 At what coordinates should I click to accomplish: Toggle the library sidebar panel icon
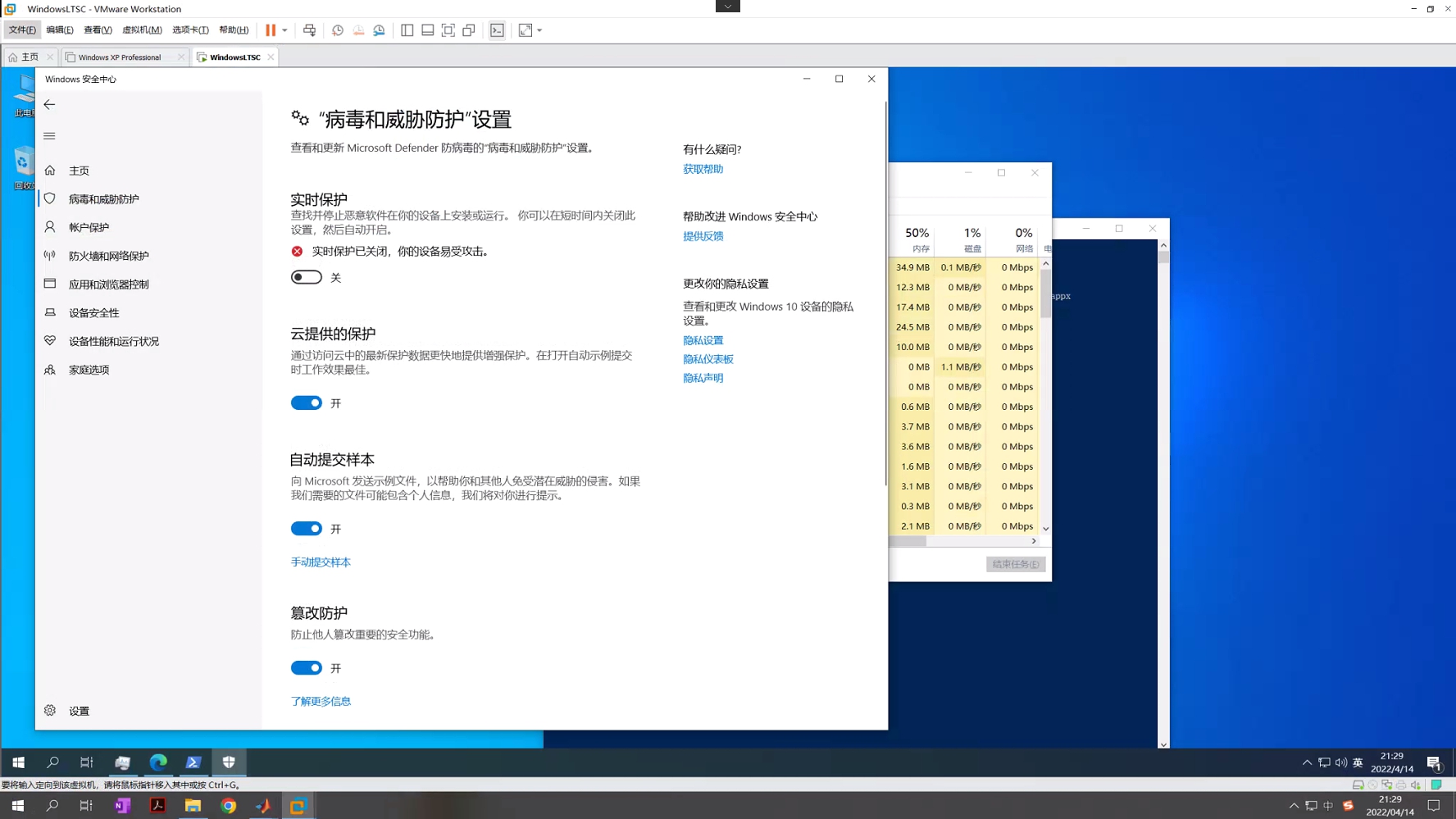point(407,30)
